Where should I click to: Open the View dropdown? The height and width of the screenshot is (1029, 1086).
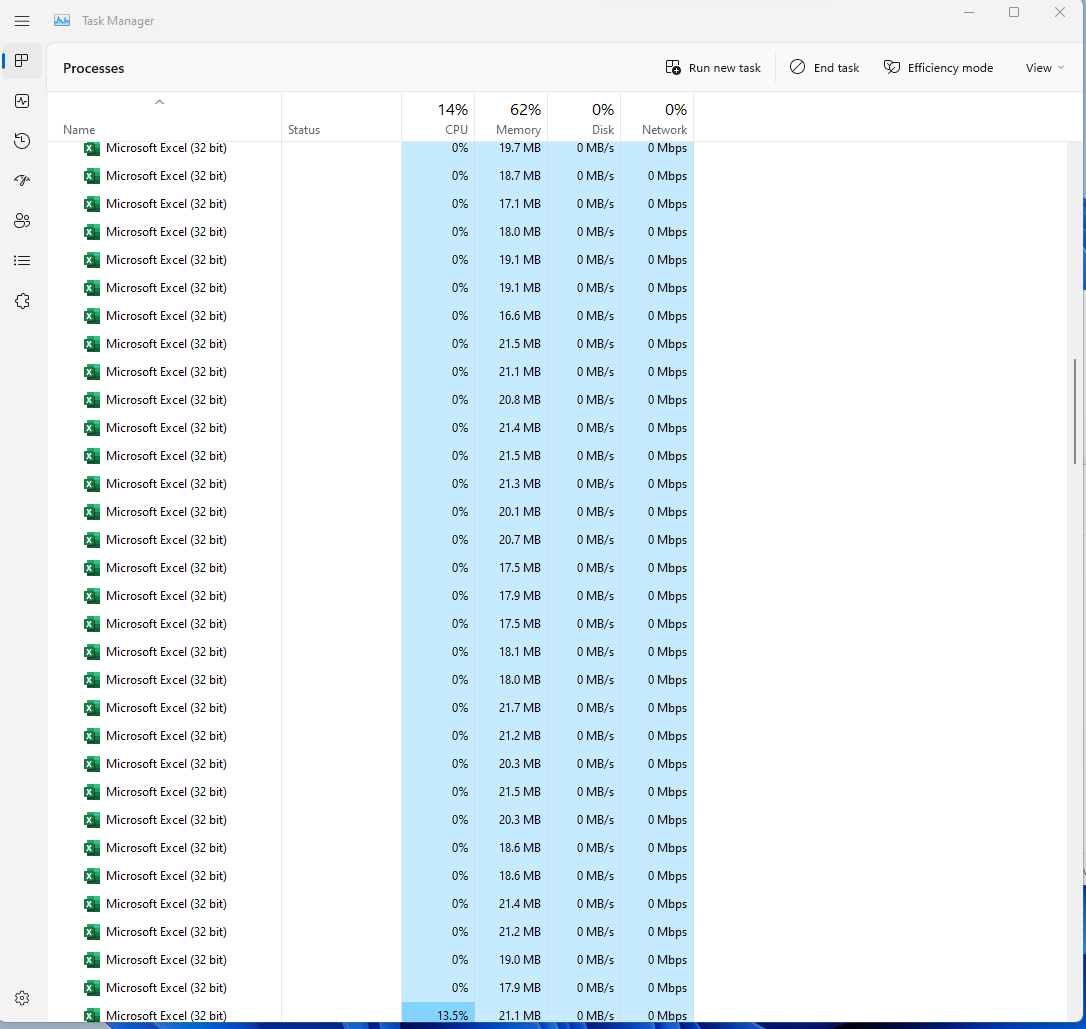pyautogui.click(x=1044, y=68)
